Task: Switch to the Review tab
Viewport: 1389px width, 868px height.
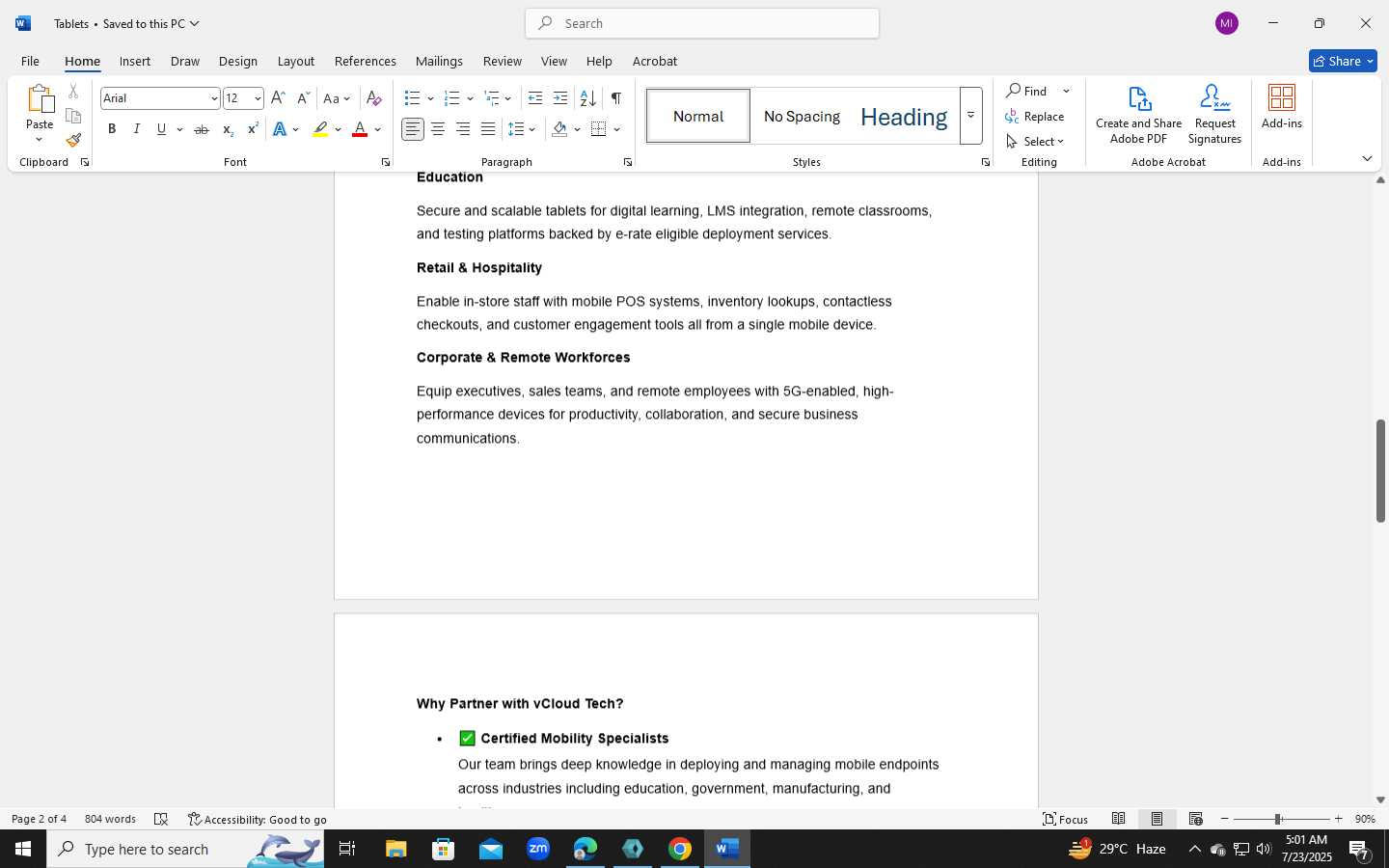Action: [503, 61]
